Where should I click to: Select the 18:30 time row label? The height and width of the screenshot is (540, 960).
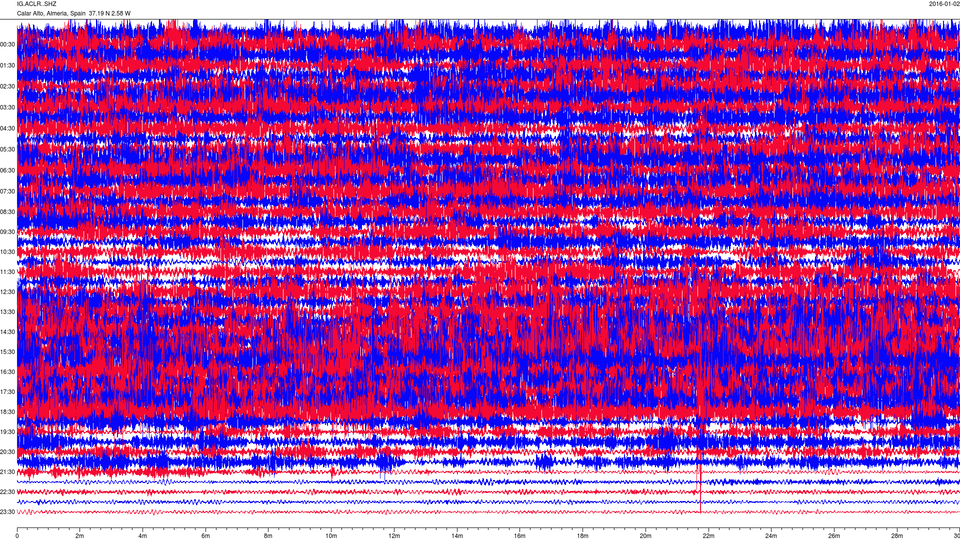pos(7,412)
